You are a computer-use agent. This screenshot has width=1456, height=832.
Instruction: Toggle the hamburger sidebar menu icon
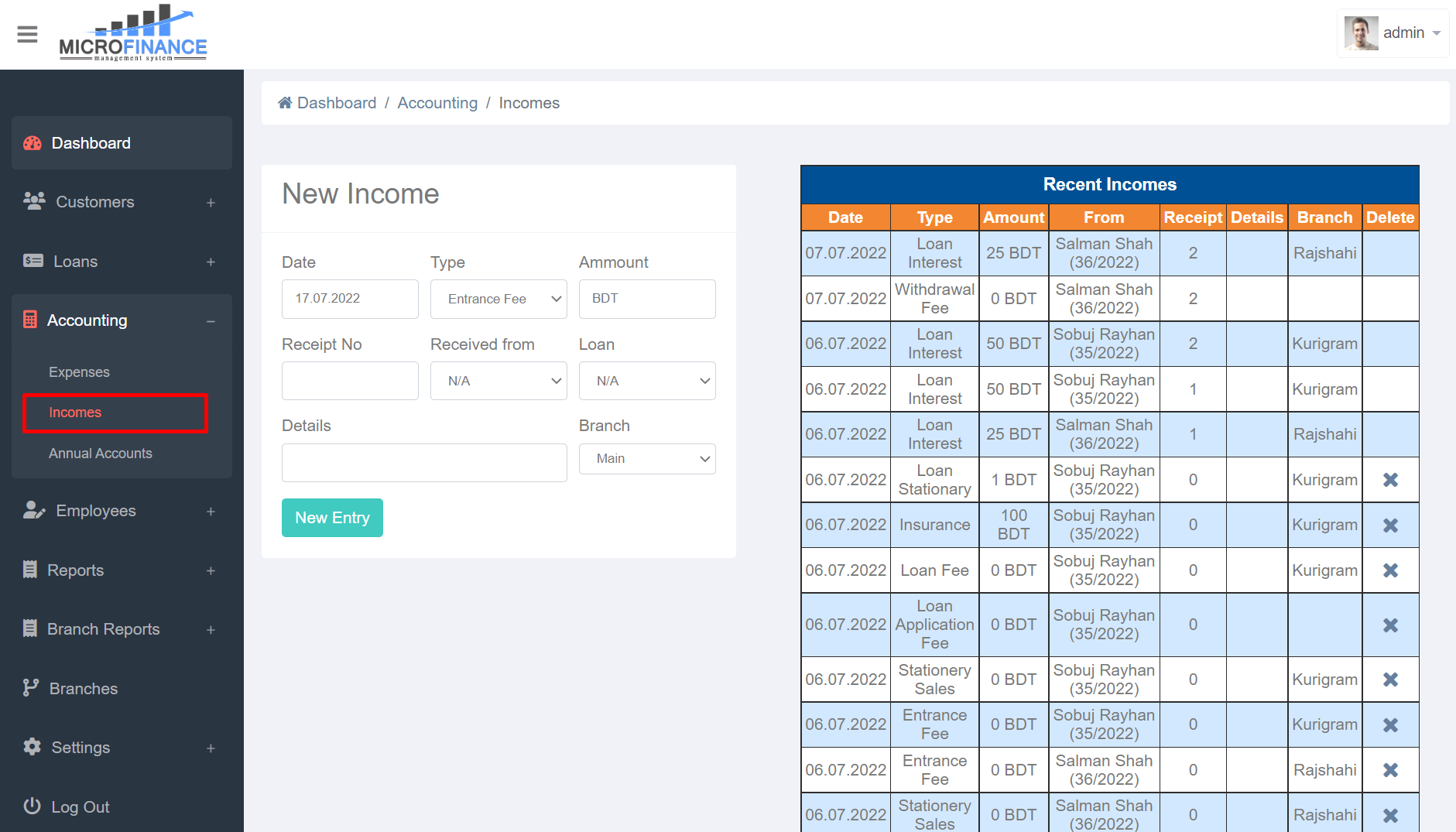pyautogui.click(x=27, y=34)
